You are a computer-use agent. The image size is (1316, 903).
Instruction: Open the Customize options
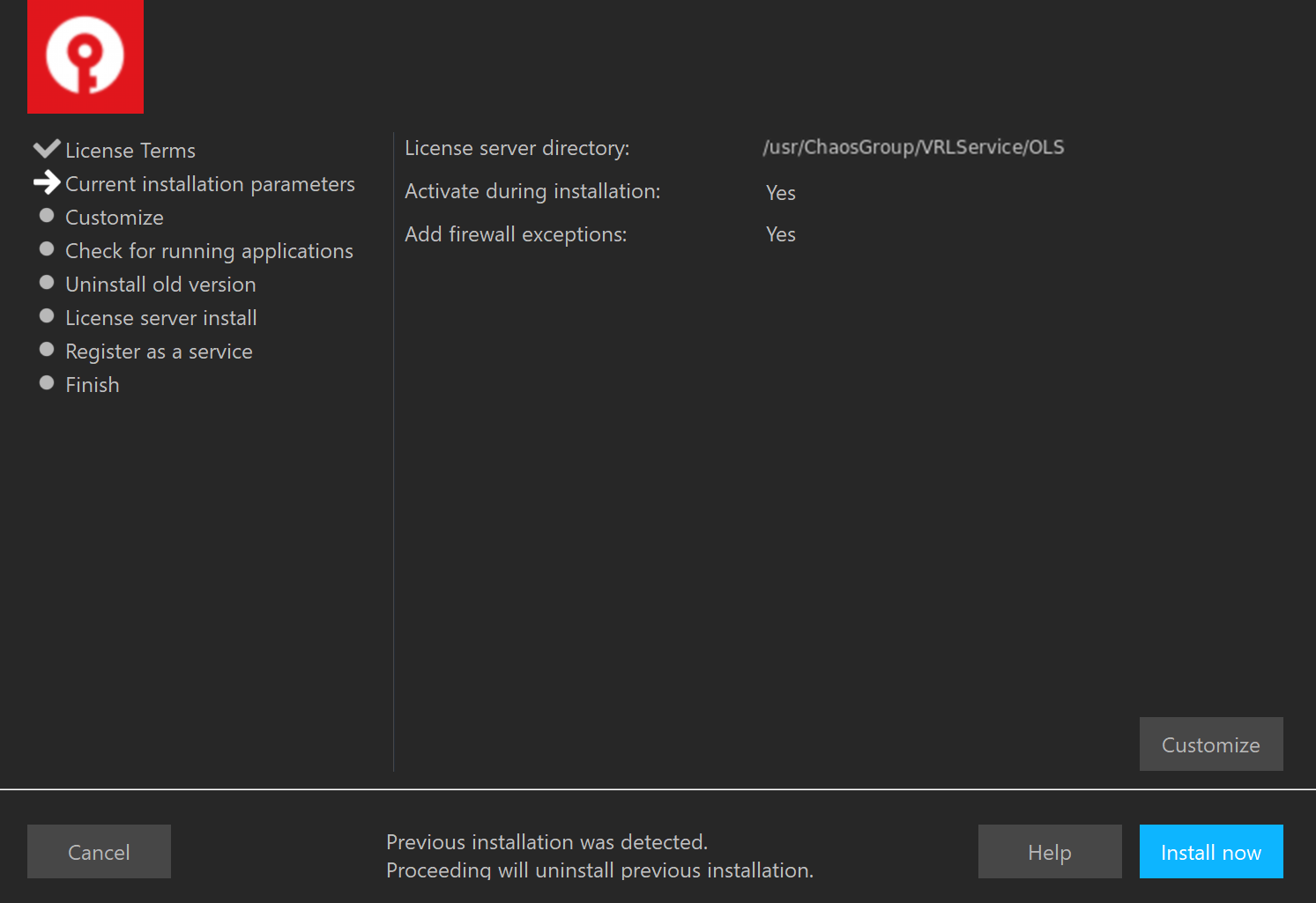tap(1210, 744)
